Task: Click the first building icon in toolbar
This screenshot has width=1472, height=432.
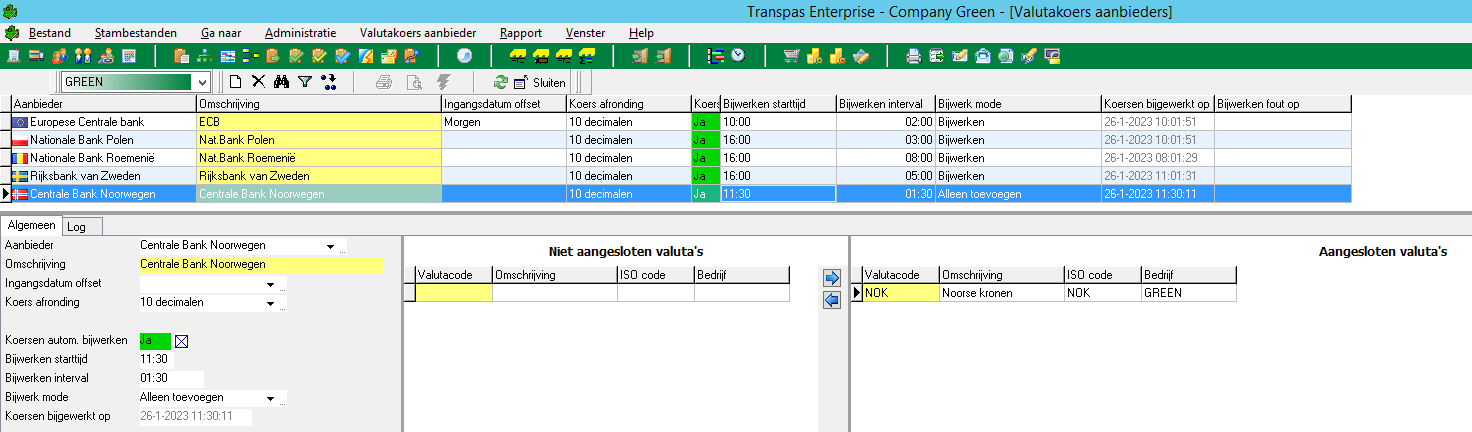Action: 13,56
